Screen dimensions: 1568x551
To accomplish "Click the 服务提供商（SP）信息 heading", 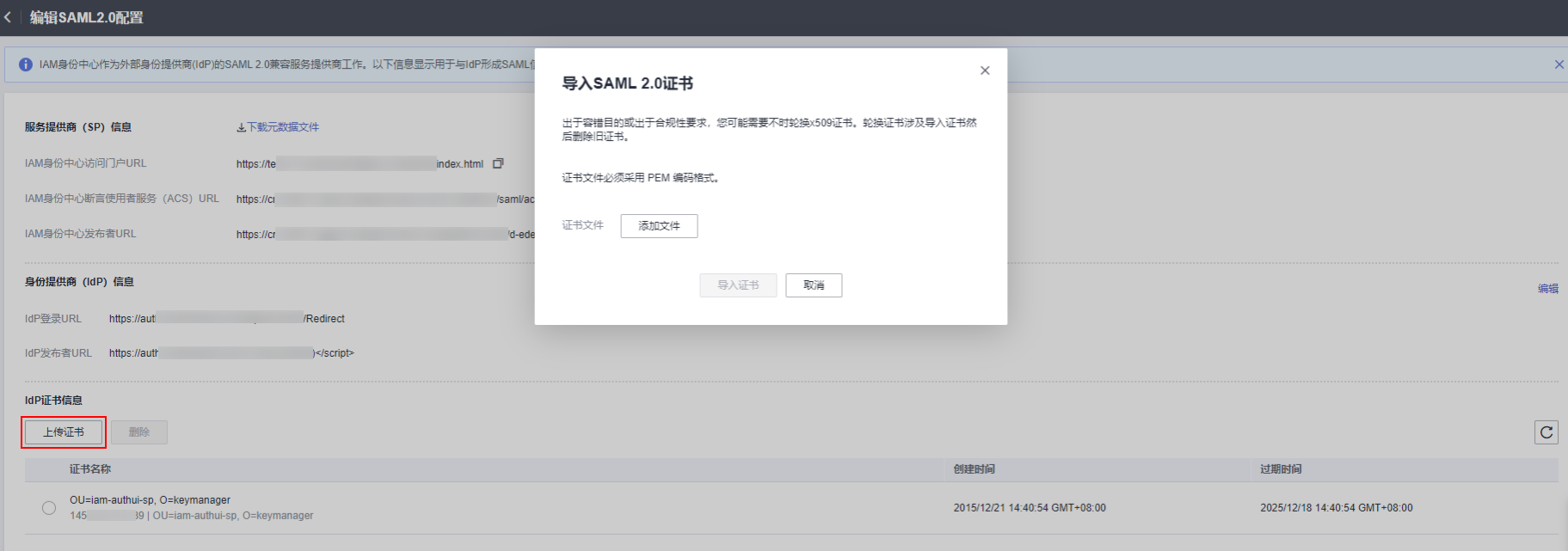I will [x=78, y=127].
